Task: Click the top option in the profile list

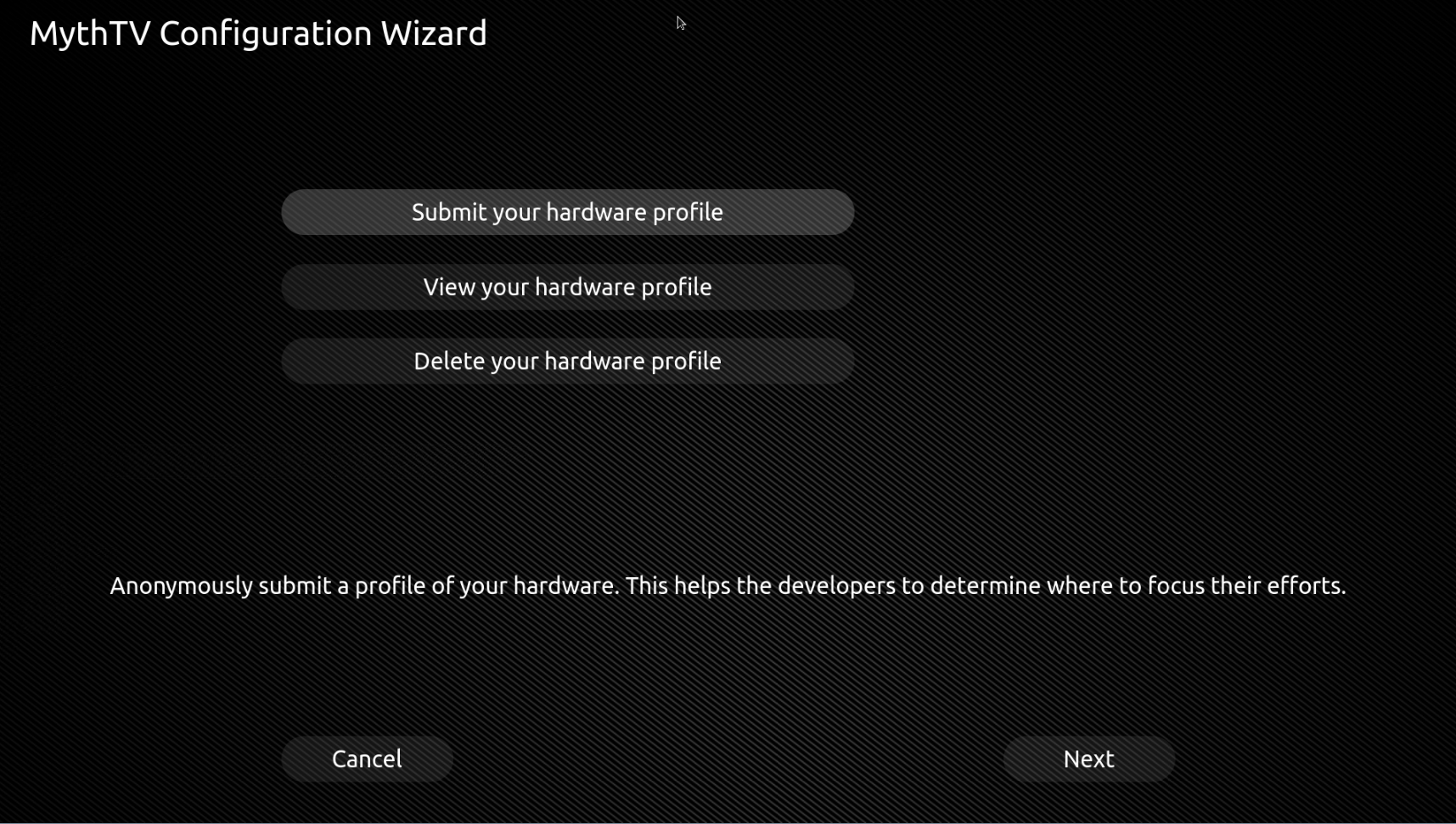Action: coord(567,212)
